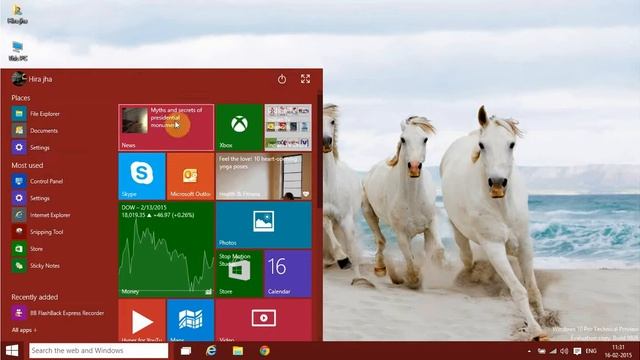
Task: Focus the Search the web and Windows box
Action: [98, 351]
